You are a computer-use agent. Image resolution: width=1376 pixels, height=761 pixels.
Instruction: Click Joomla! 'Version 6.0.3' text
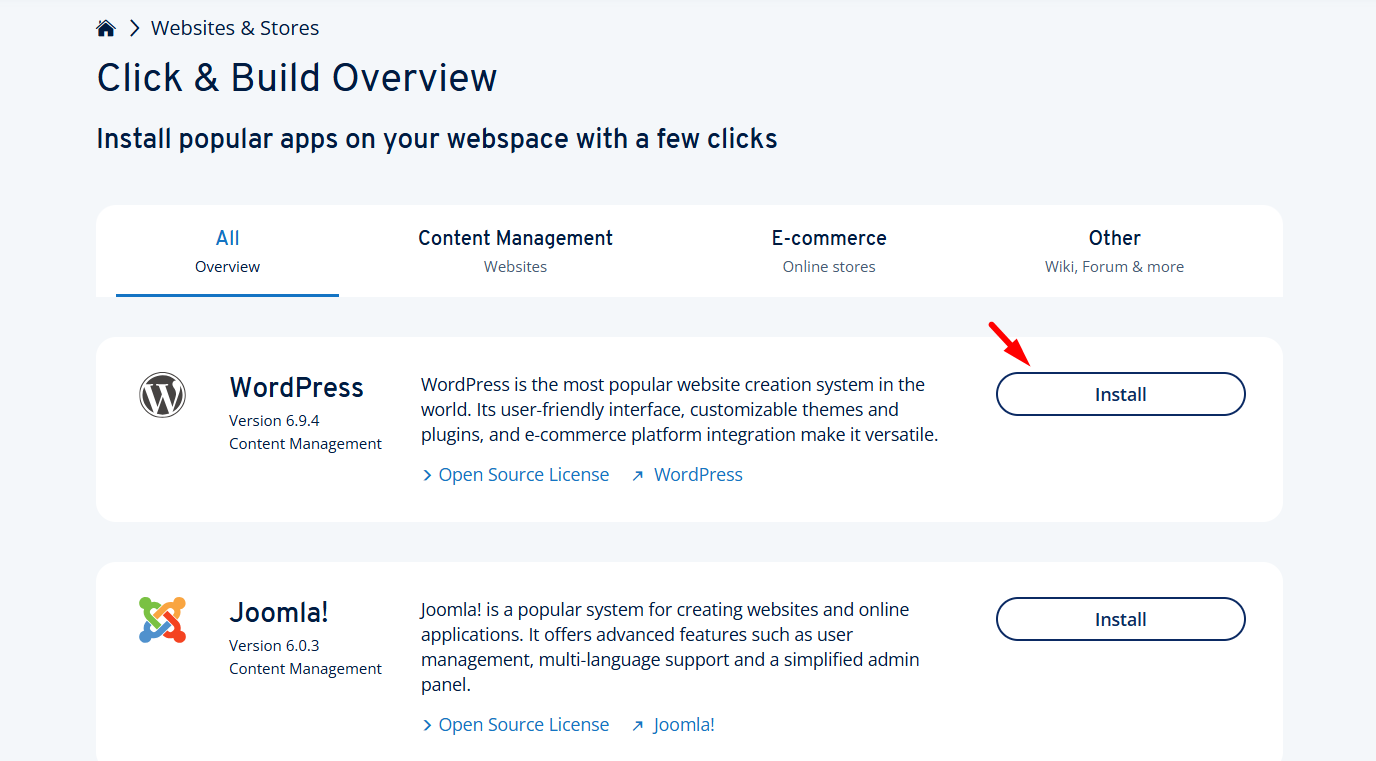point(274,645)
